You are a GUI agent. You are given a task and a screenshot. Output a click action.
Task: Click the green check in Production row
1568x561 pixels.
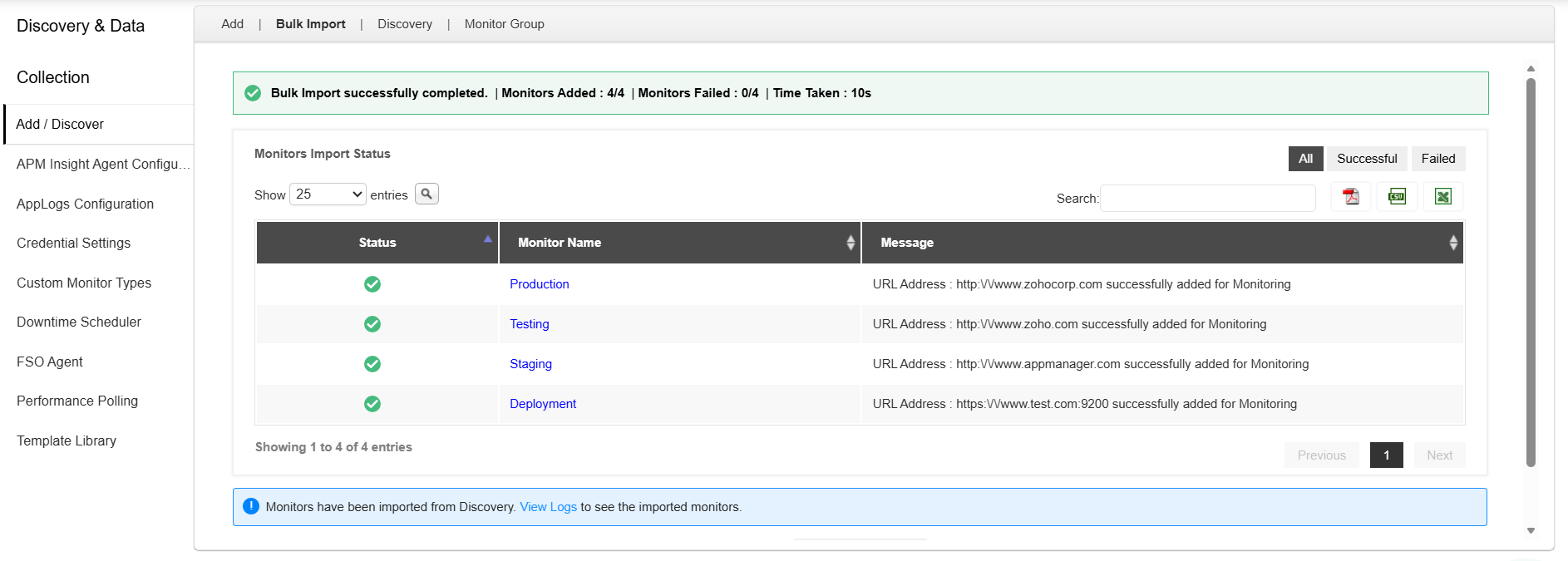(x=372, y=284)
